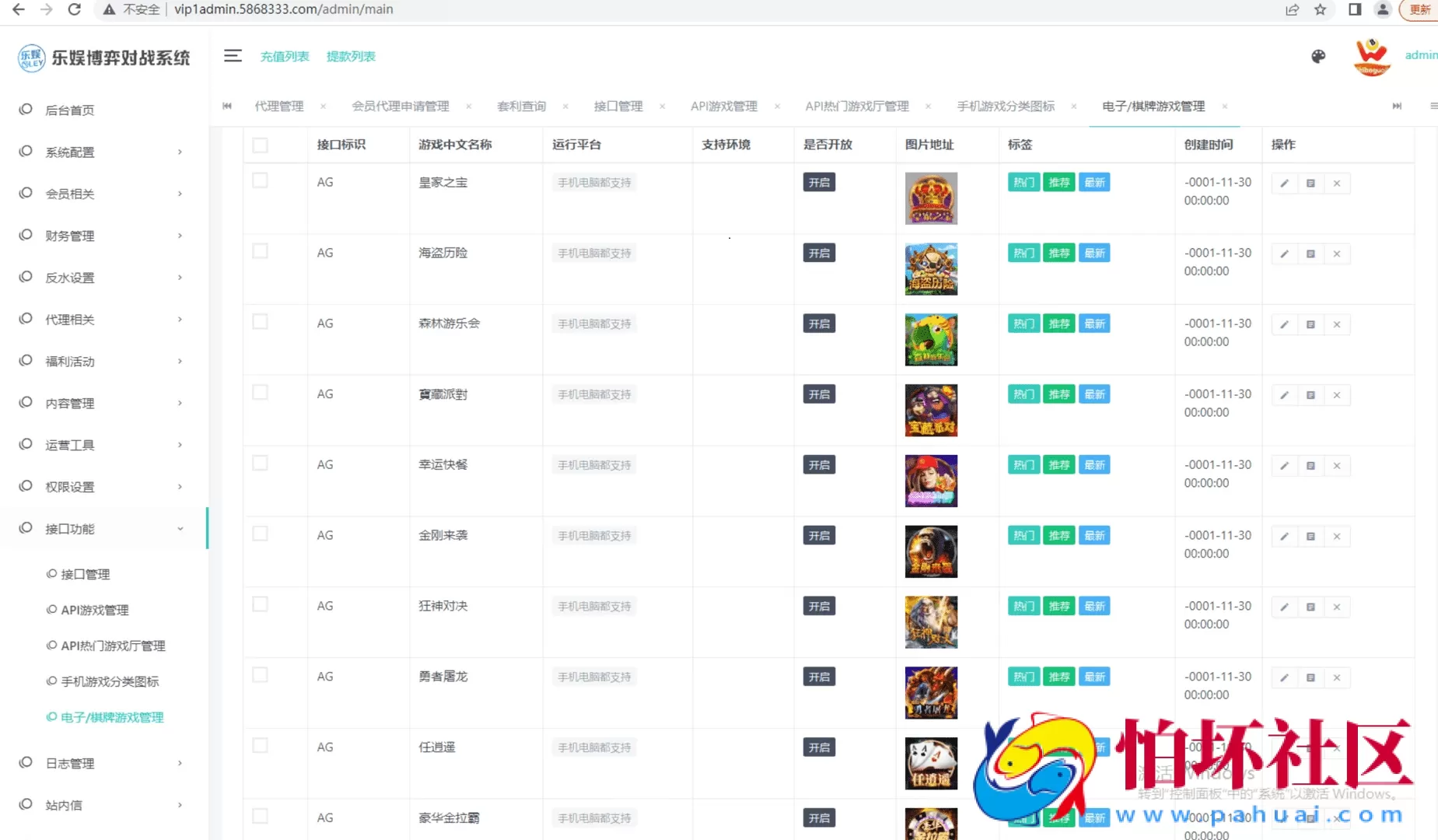The image size is (1438, 840).
Task: Switch to the 代理管理 tab
Action: click(x=278, y=106)
